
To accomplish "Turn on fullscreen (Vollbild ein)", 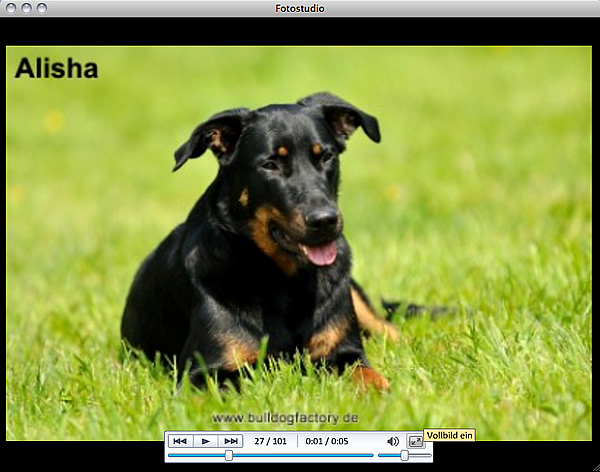I will 416,441.
